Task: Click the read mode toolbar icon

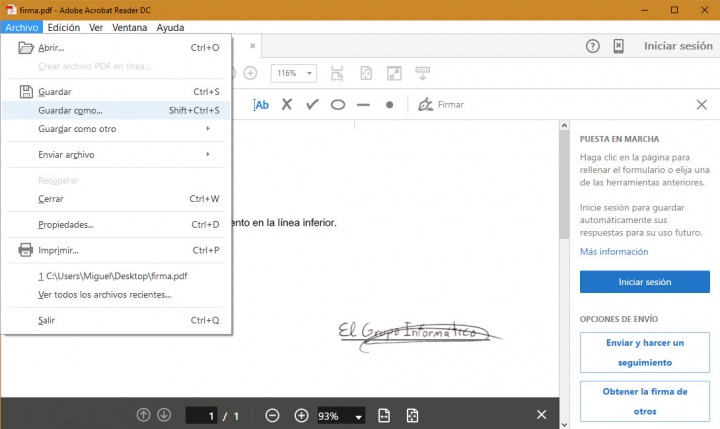Action: click(x=422, y=73)
